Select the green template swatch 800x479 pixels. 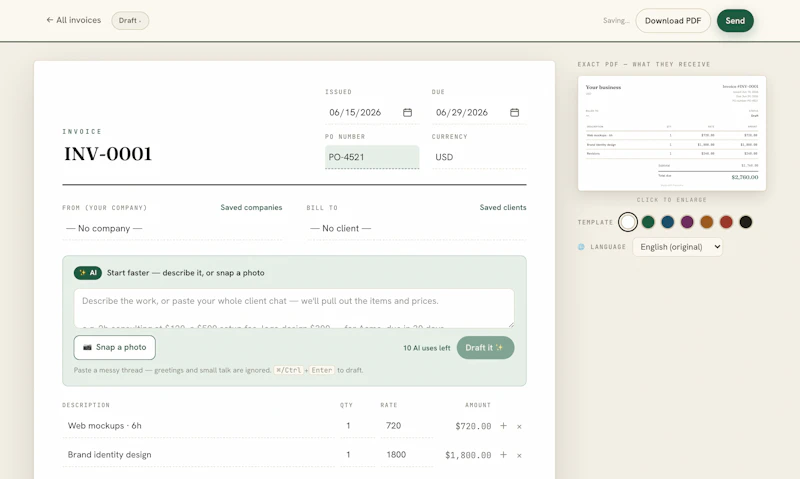point(648,222)
